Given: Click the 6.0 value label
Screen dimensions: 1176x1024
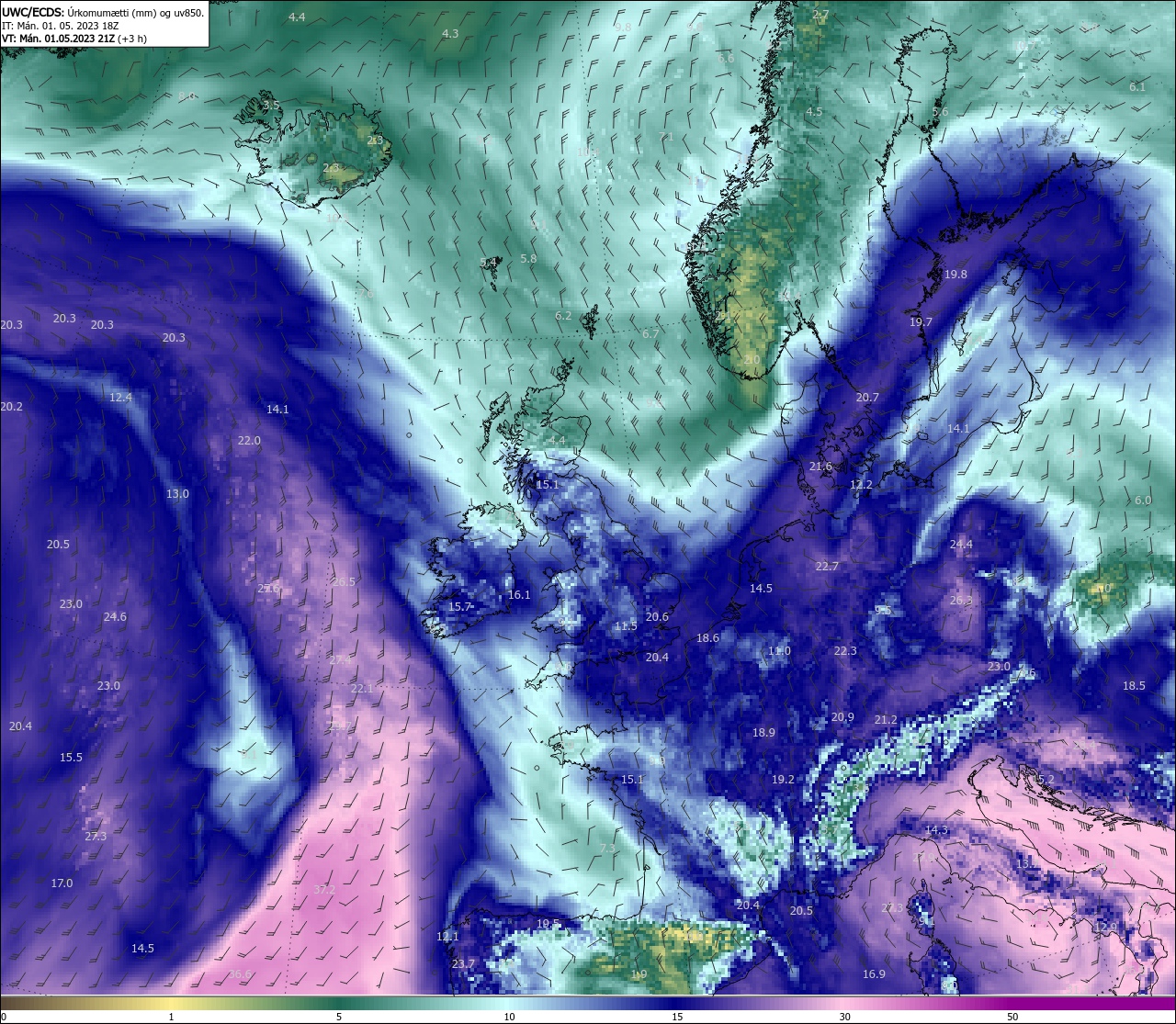Looking at the screenshot, I should [x=1143, y=500].
